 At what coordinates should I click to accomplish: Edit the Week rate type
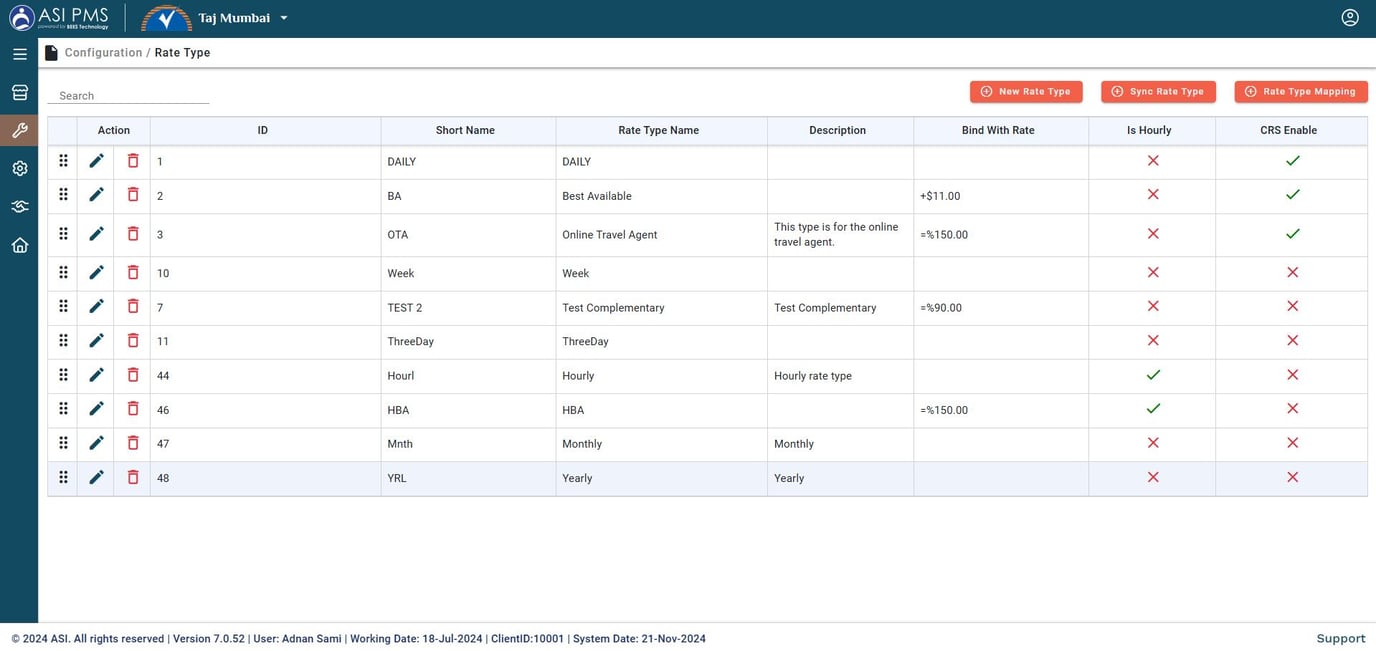96,272
